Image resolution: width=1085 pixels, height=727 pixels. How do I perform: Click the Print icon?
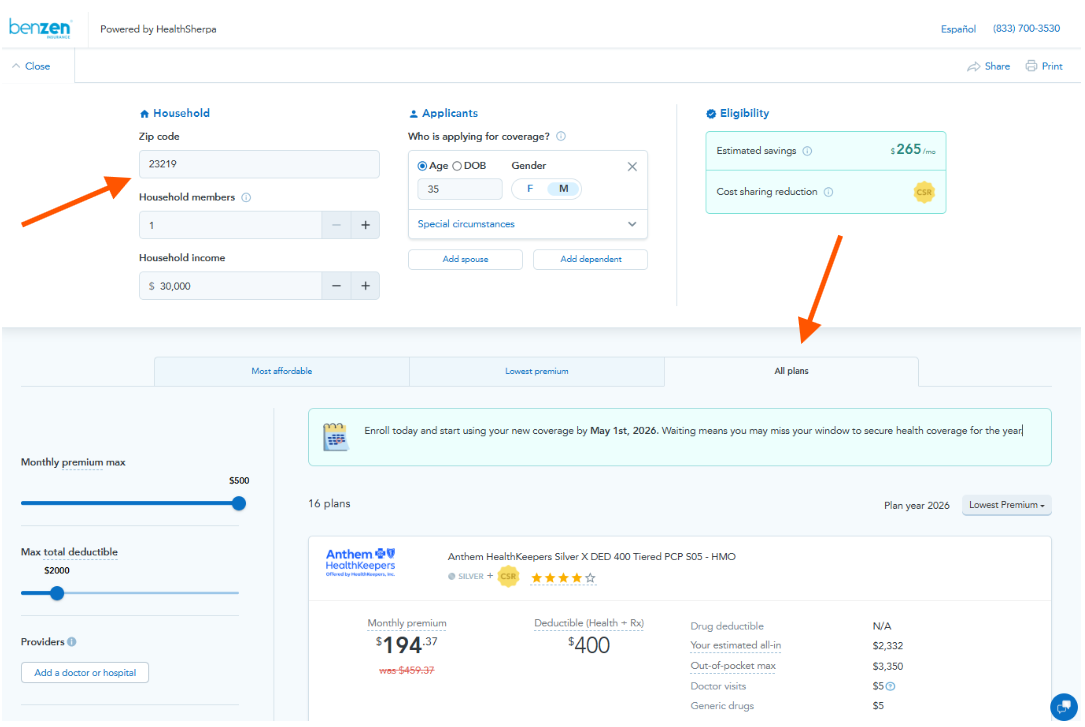(1031, 67)
